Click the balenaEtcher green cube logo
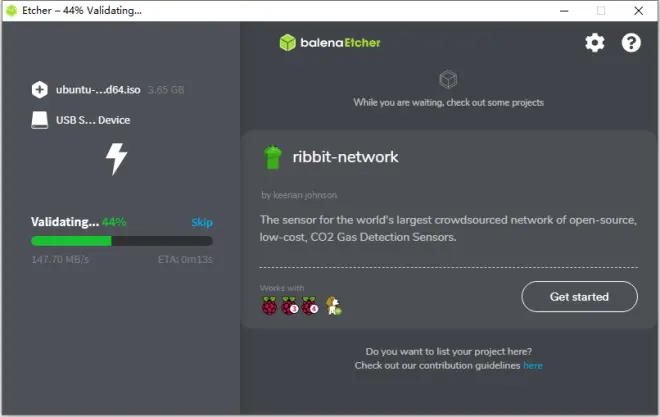This screenshot has height=417, width=660. tap(287, 42)
